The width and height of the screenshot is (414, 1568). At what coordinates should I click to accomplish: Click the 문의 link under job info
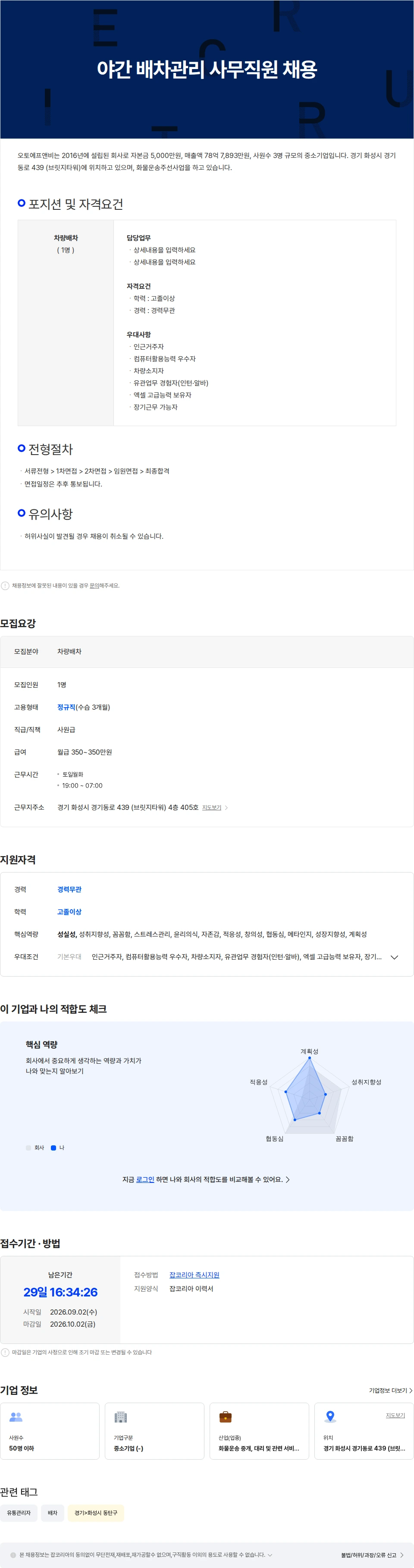point(94,585)
